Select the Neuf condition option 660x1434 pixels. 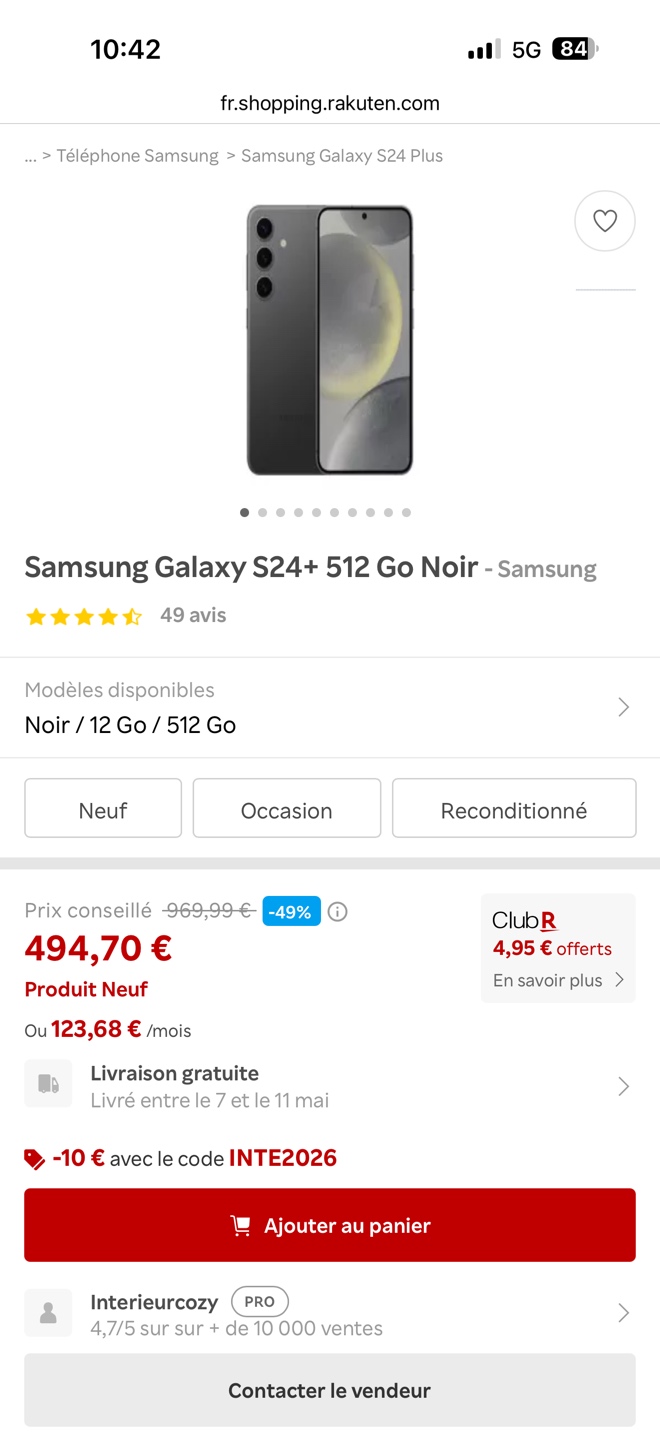click(103, 808)
